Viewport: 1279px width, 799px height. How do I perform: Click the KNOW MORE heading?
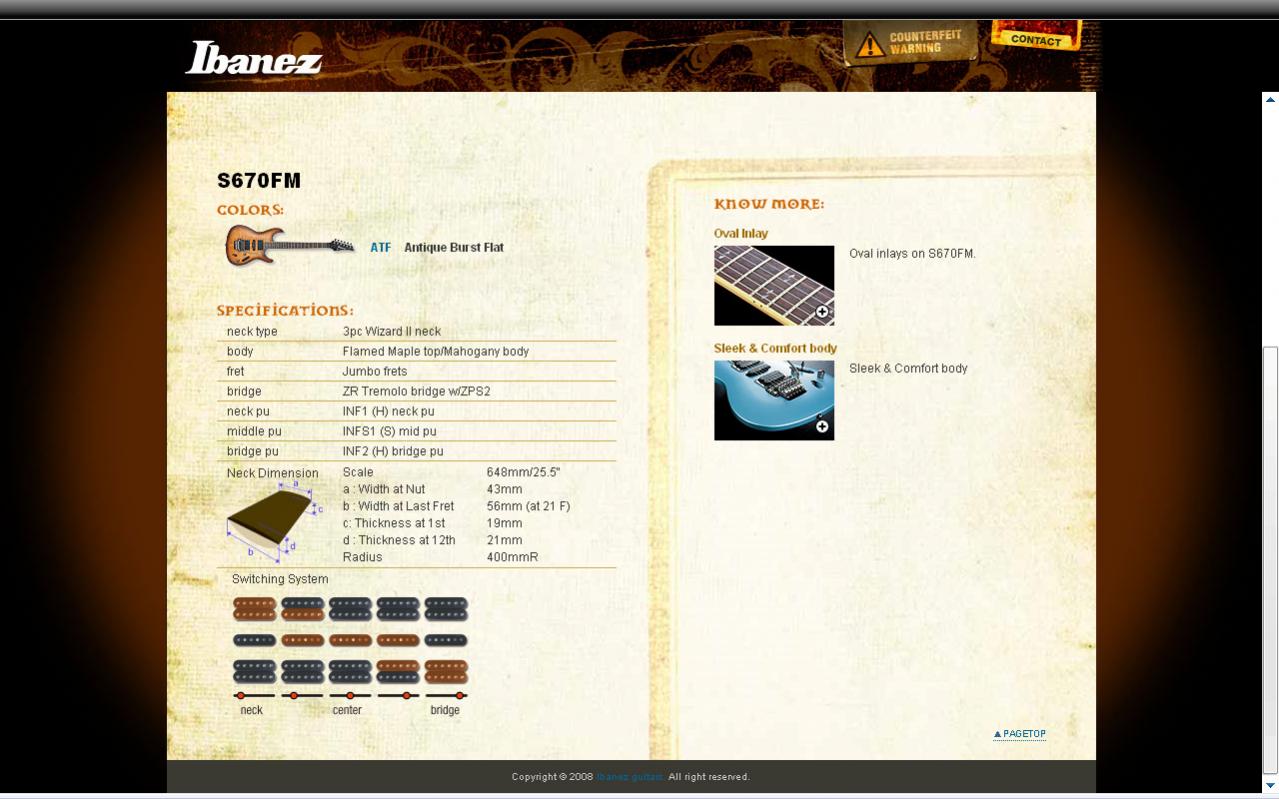pos(770,204)
